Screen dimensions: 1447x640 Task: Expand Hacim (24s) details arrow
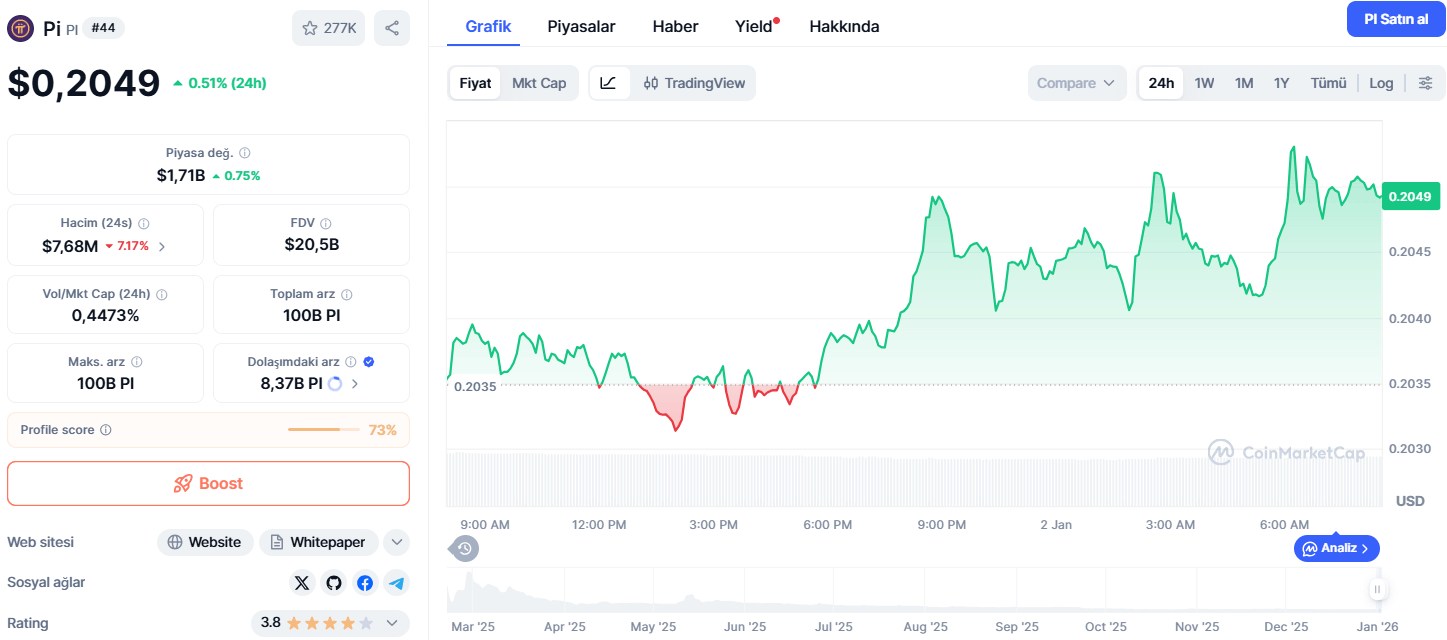163,246
